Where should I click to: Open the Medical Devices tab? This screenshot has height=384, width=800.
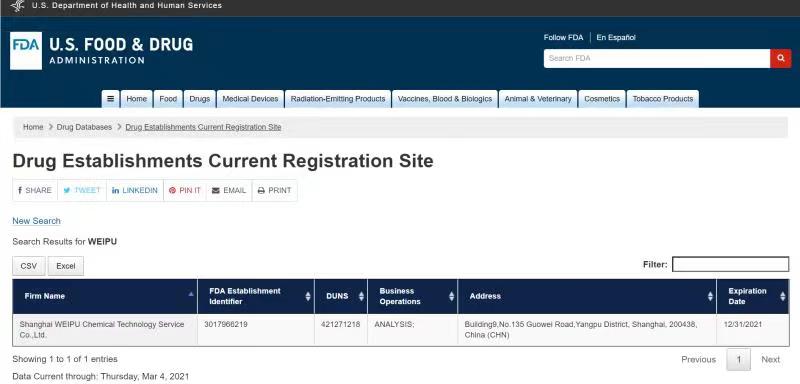tap(250, 99)
